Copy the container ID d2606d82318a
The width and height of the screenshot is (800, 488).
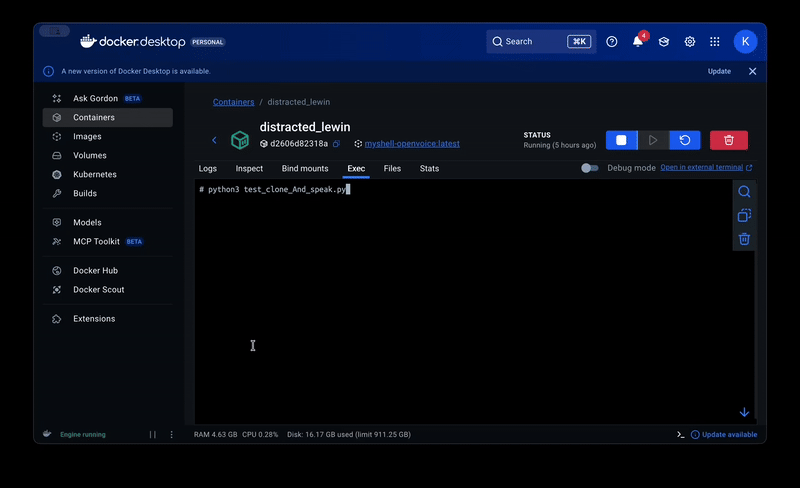pos(336,143)
